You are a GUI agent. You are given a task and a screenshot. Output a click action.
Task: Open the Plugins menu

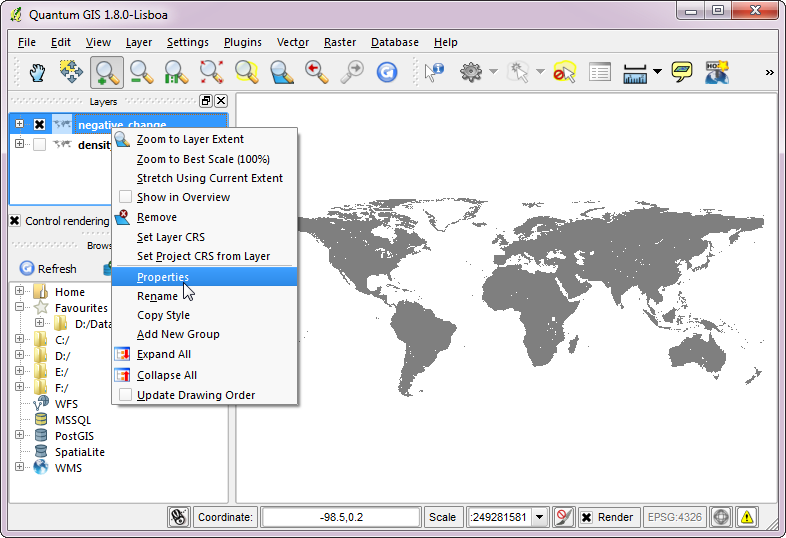pyautogui.click(x=243, y=43)
